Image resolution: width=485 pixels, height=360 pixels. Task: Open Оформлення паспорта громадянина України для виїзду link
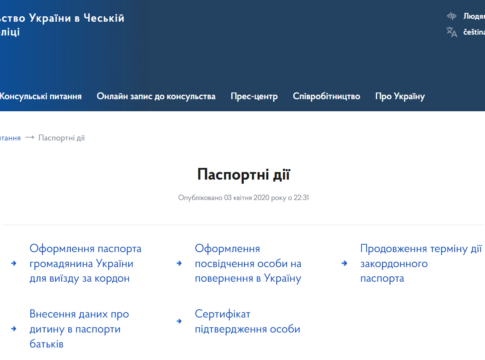point(85,263)
